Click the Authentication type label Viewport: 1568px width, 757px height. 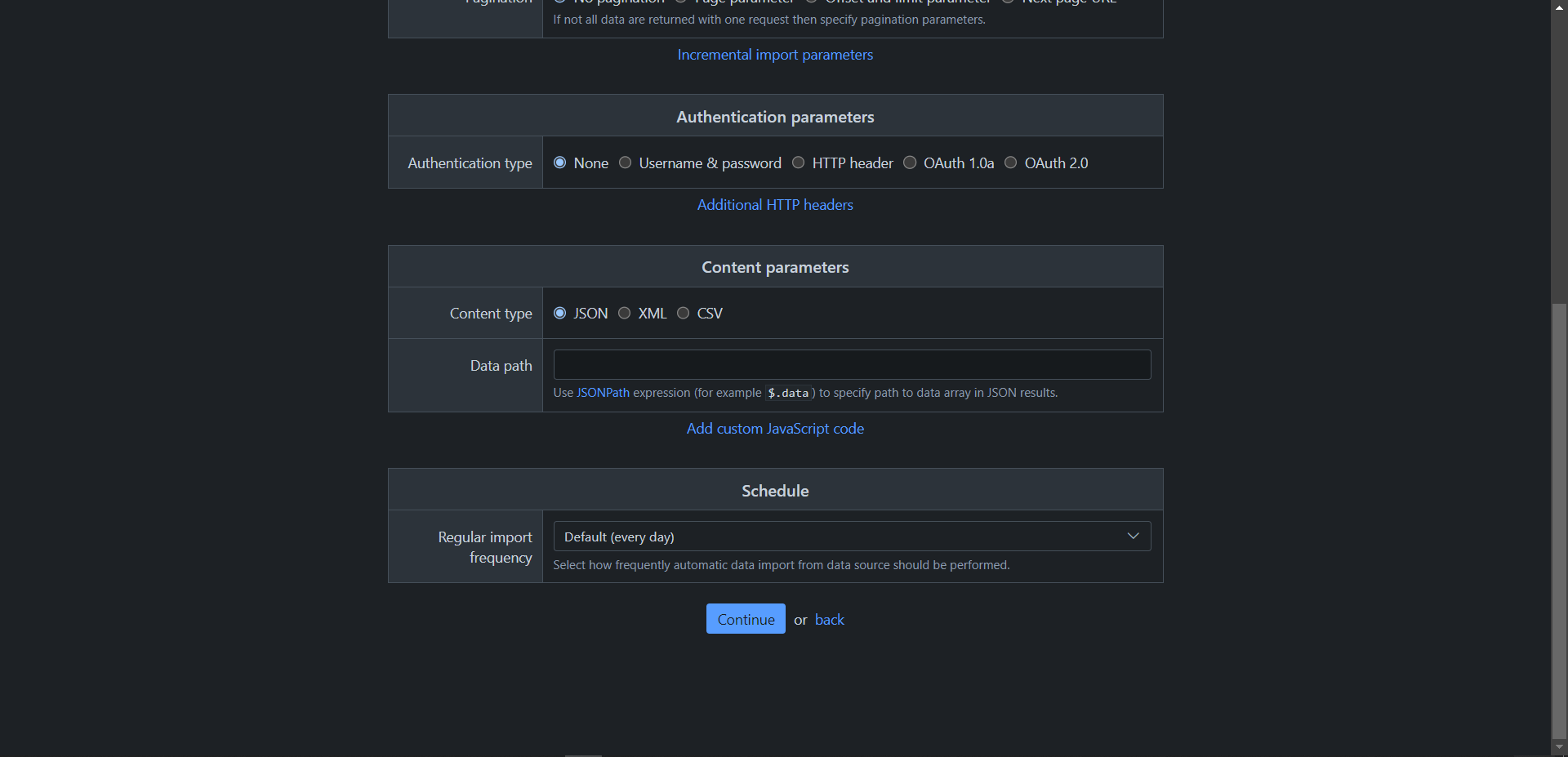coord(470,163)
